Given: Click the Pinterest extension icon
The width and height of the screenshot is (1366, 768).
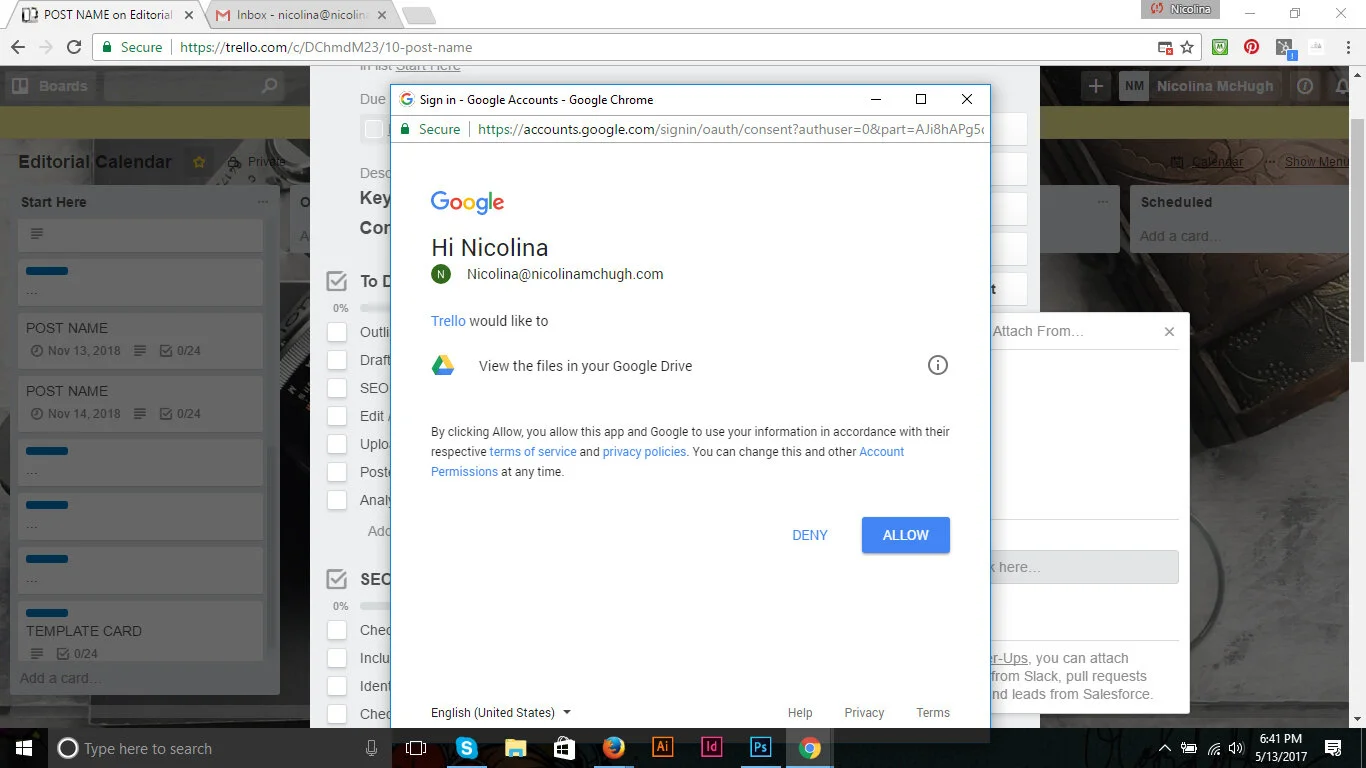Looking at the screenshot, I should tap(1251, 47).
